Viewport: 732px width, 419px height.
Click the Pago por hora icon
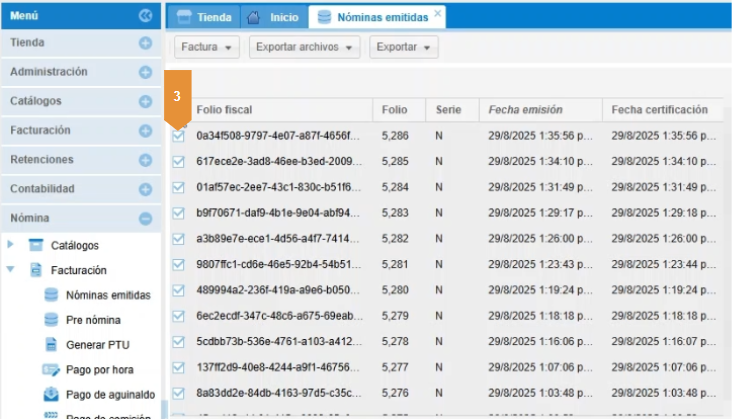coord(52,370)
